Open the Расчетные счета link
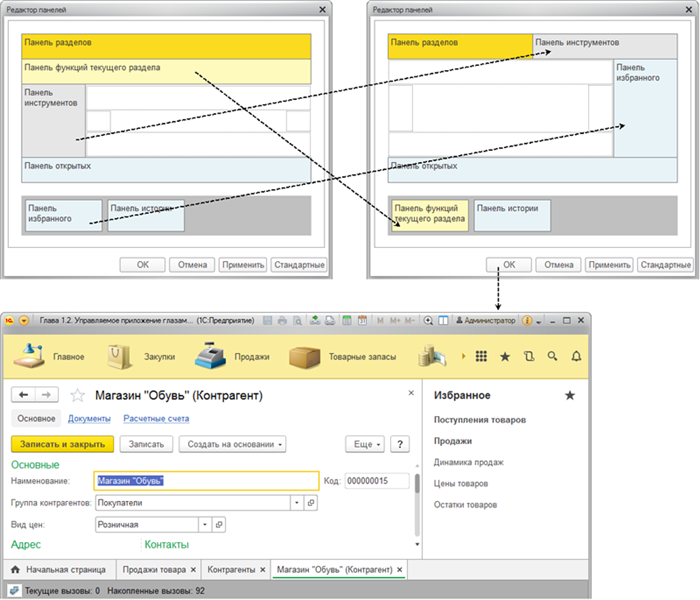This screenshot has height=600, width=700. point(156,419)
